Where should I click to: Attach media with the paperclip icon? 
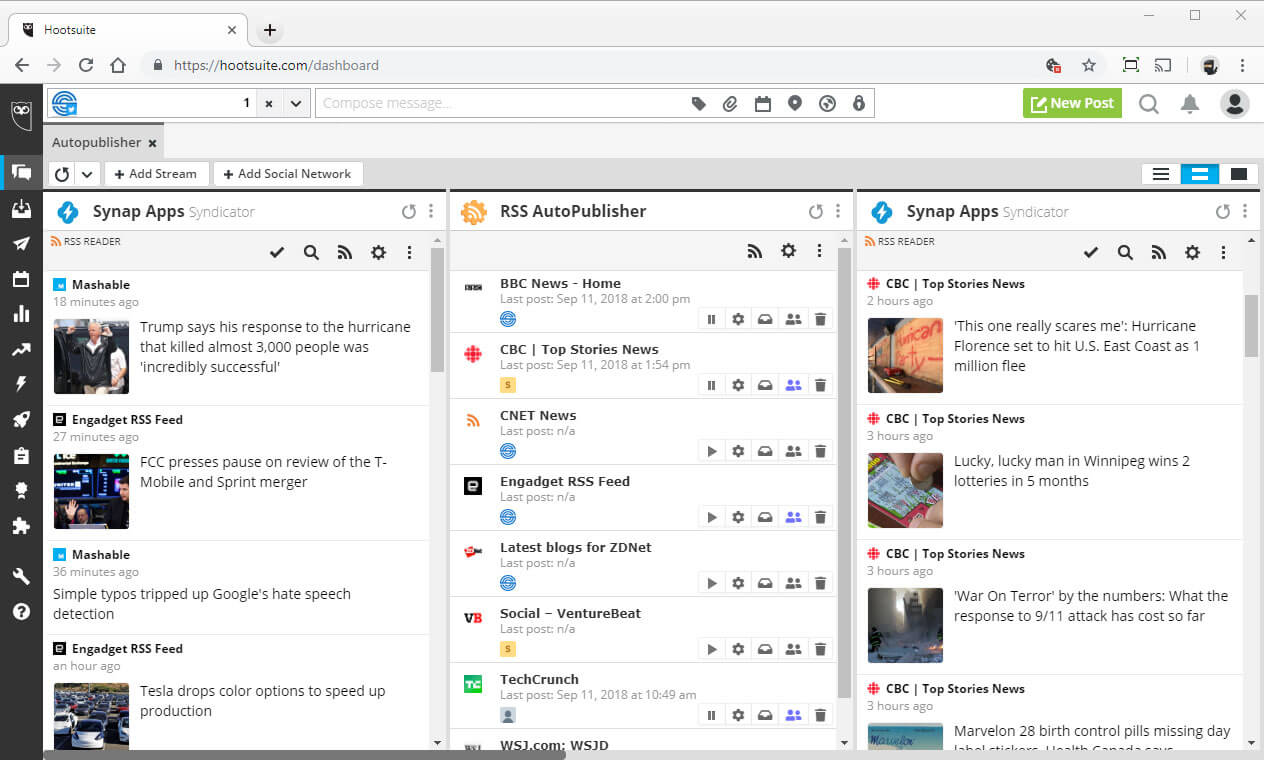coord(730,103)
